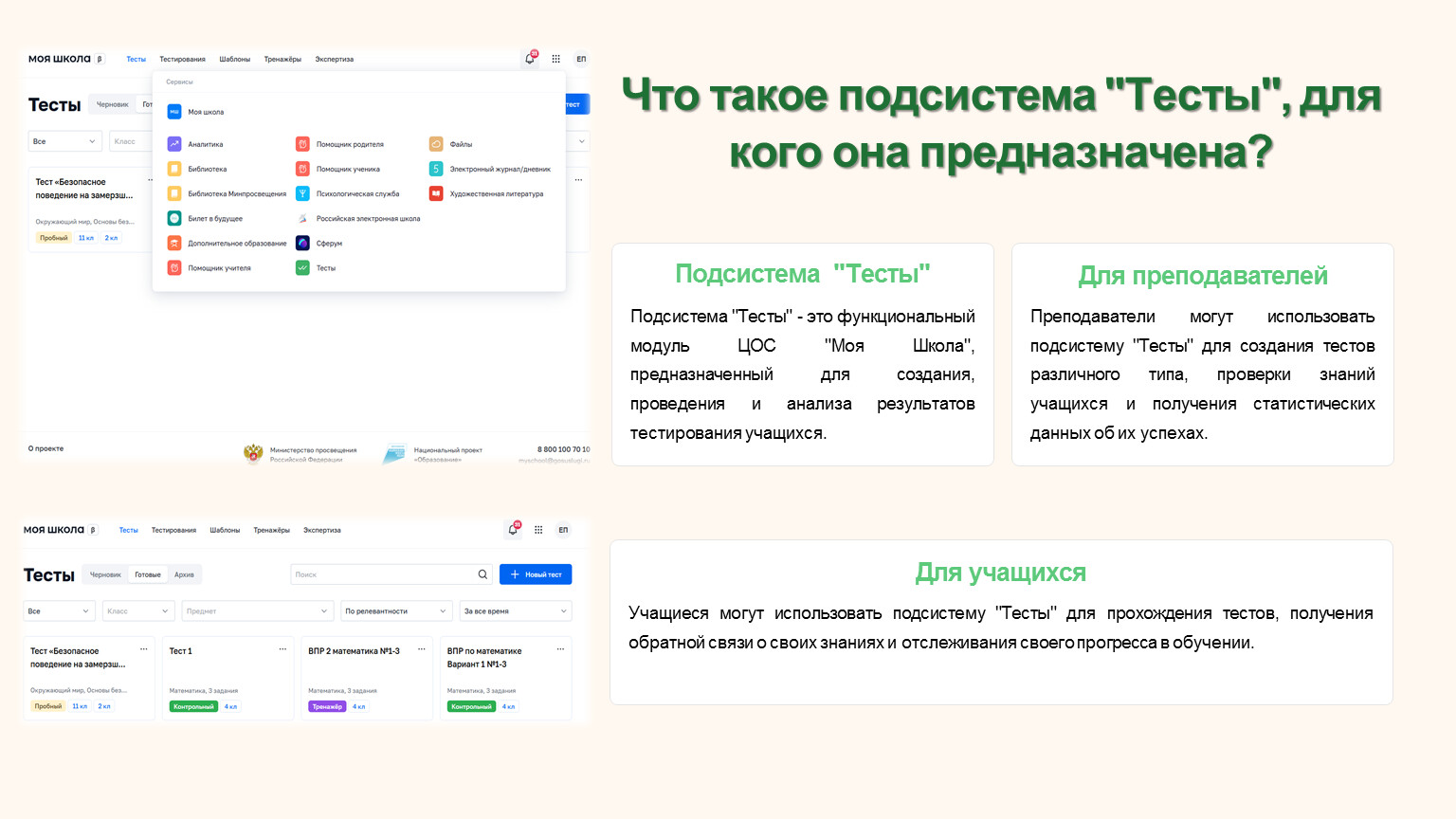Click О проекте footer link
This screenshot has width=1456, height=819.
click(46, 448)
